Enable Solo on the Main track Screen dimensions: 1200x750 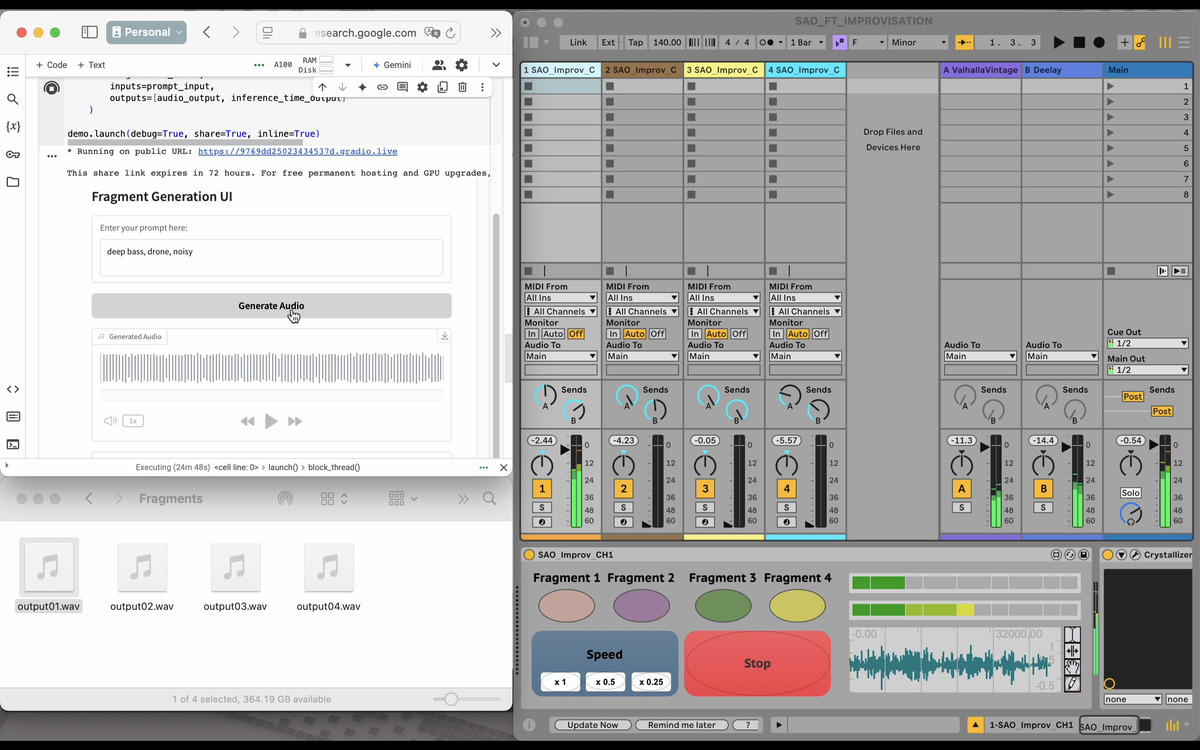1132,492
